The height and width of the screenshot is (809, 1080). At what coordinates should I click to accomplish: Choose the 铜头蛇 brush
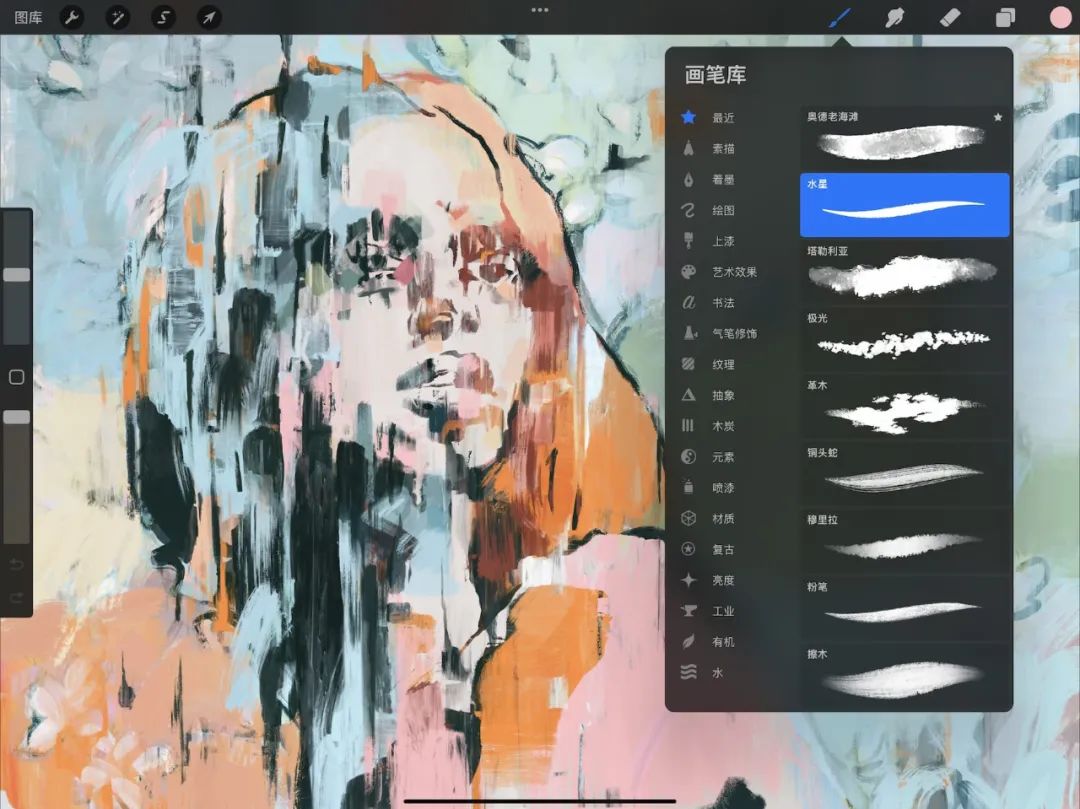pyautogui.click(x=904, y=474)
